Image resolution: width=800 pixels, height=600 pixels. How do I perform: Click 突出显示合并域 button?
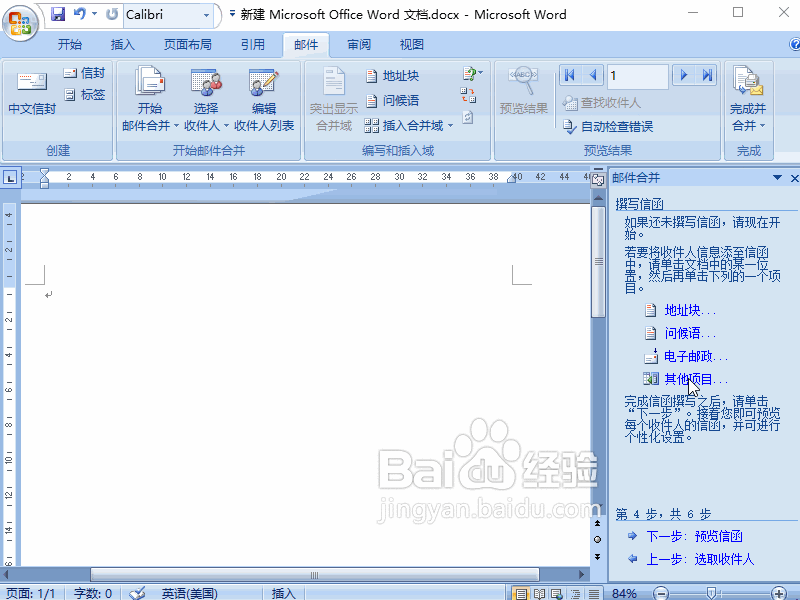pos(334,100)
